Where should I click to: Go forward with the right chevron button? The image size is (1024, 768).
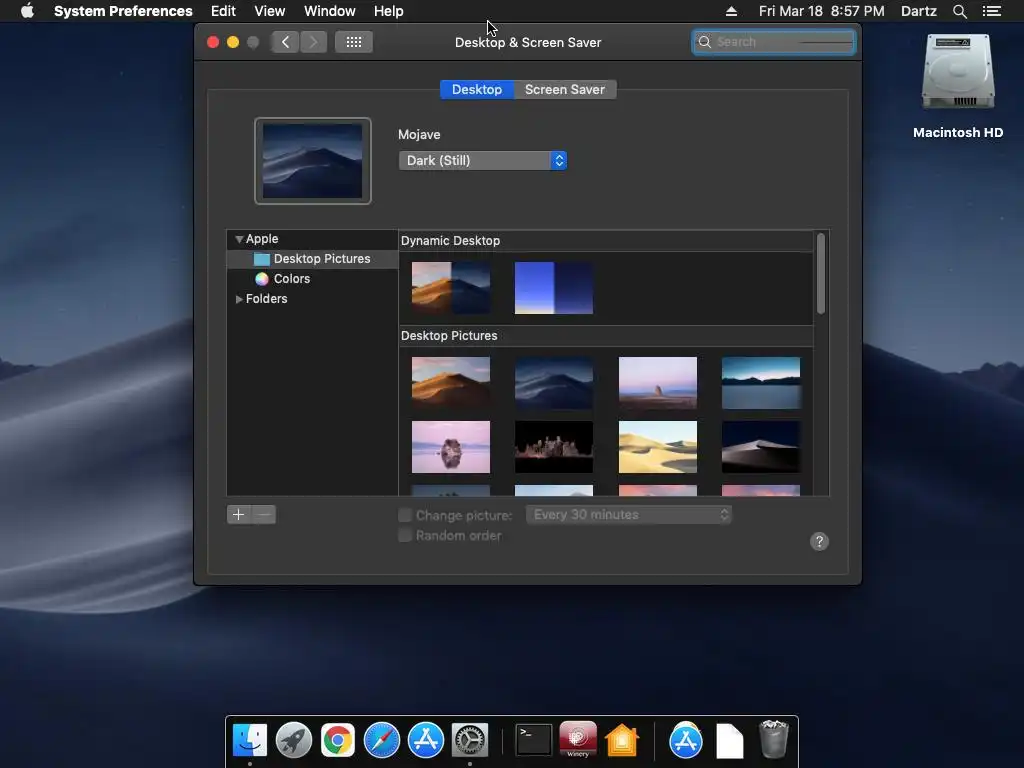[x=313, y=42]
